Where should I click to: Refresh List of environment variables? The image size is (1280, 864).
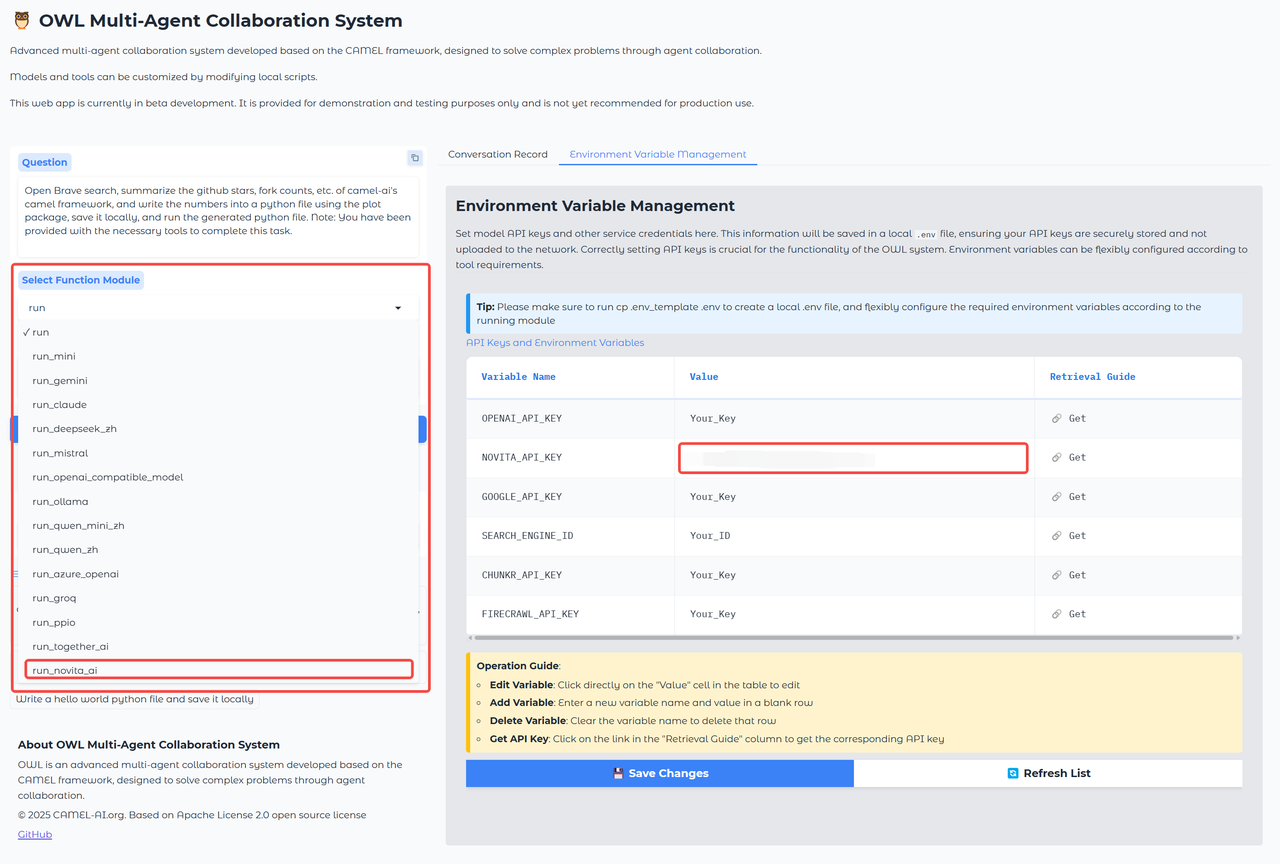1048,773
